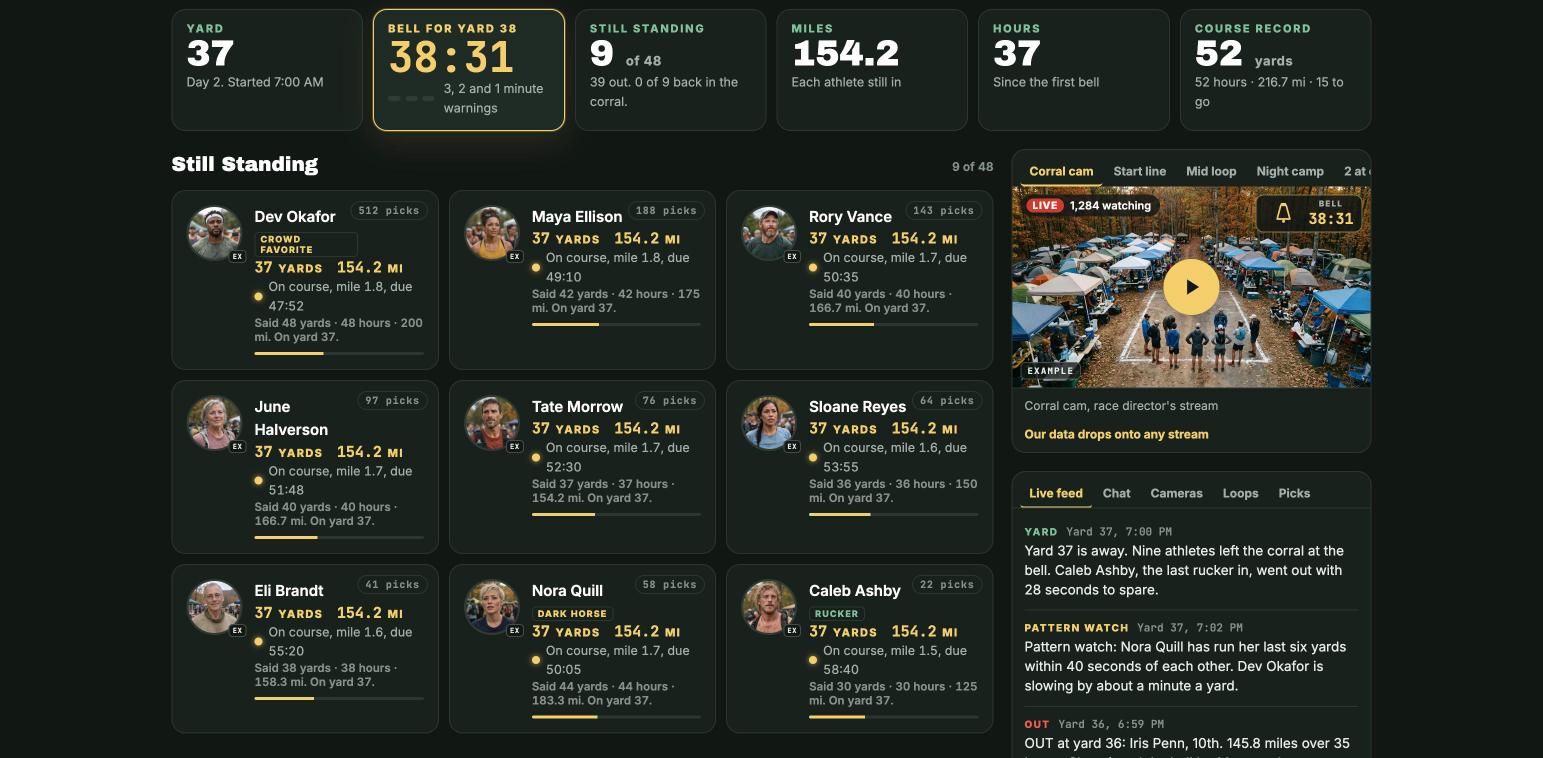Click the bell icon on the video overlay
The height and width of the screenshot is (758, 1543).
(1283, 212)
